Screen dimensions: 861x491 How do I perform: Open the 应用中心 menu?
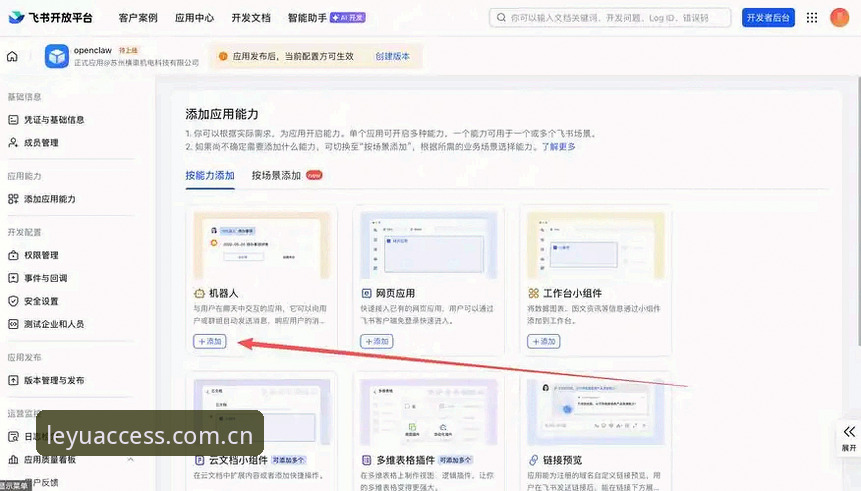(x=194, y=18)
